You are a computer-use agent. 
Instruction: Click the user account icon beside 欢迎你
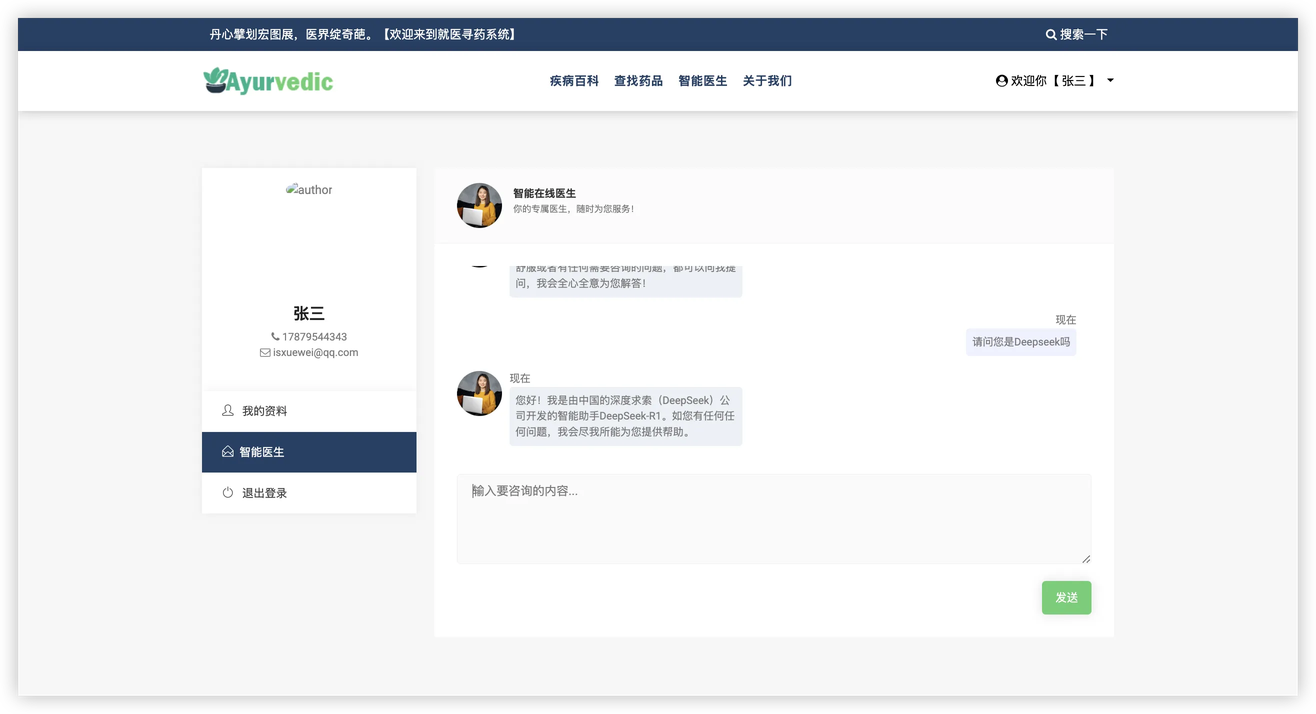pos(1001,81)
